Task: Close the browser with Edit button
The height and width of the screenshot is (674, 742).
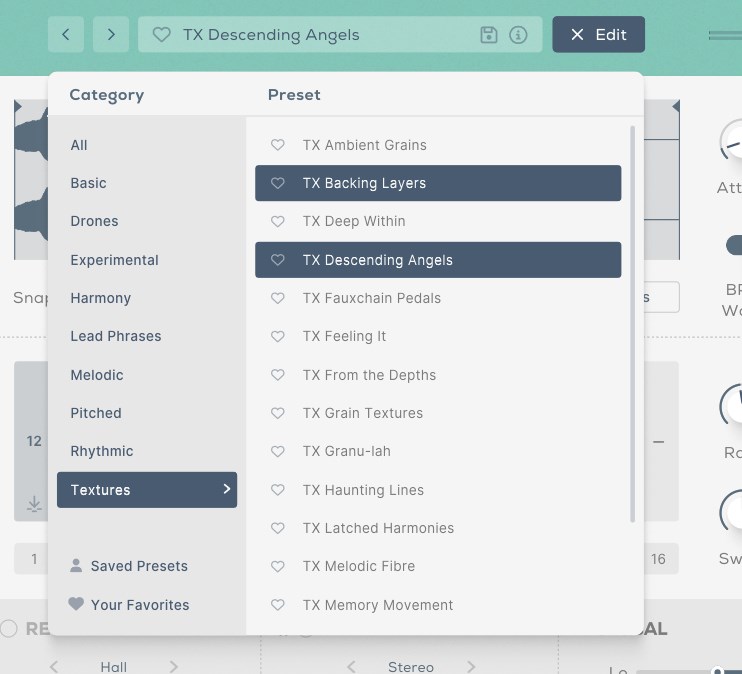Action: [598, 34]
